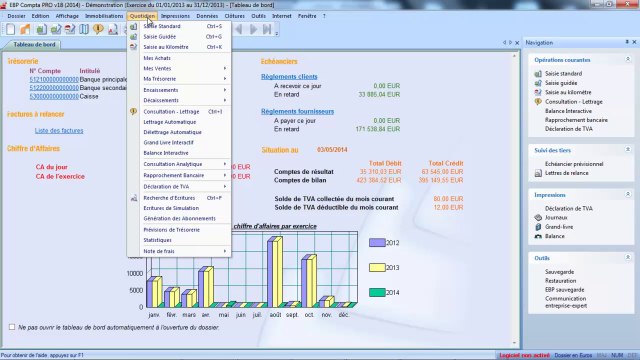
Task: Click Sauvegarde in the Outils panel
Action: 560,272
